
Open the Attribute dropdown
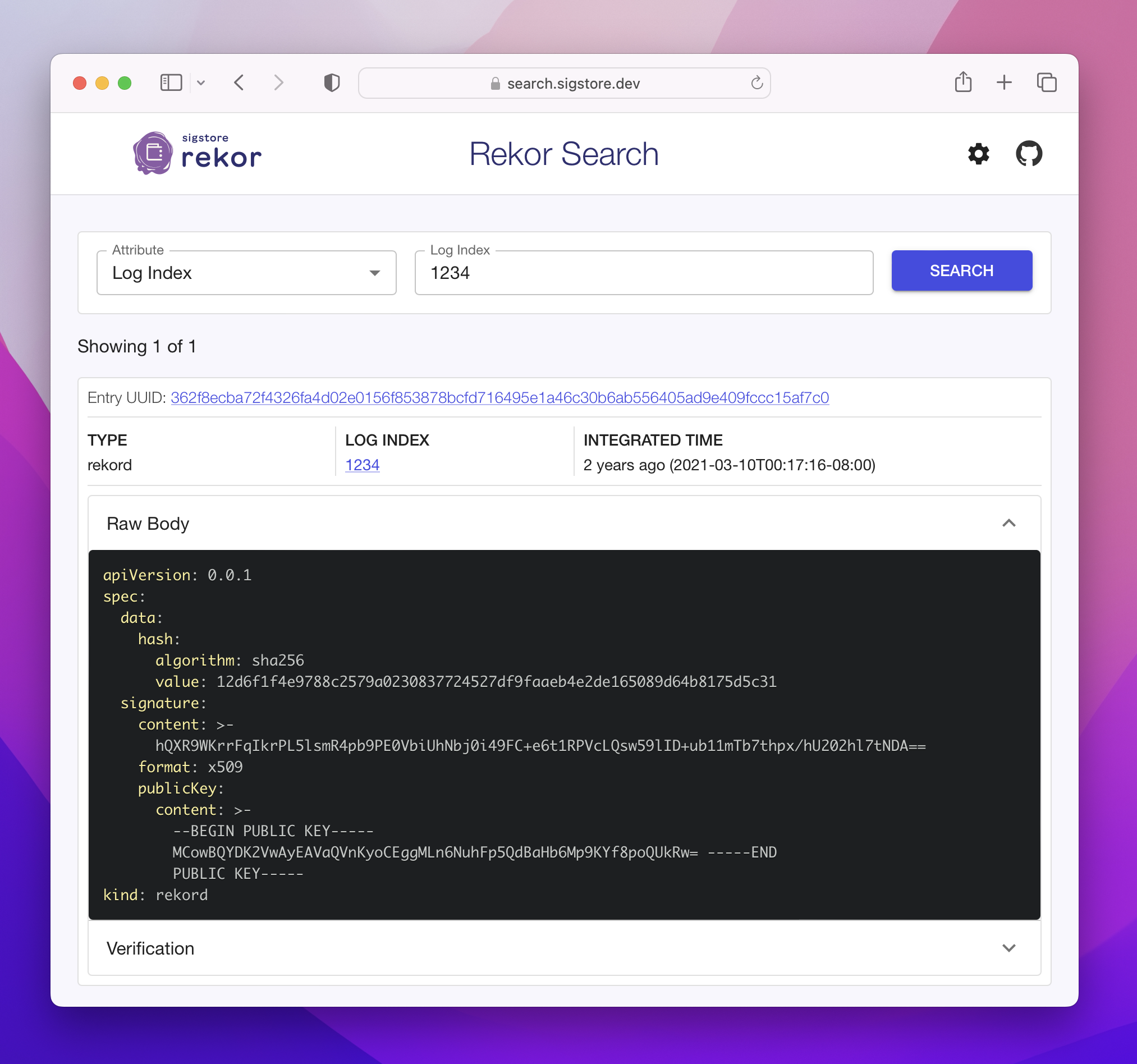pyautogui.click(x=246, y=273)
